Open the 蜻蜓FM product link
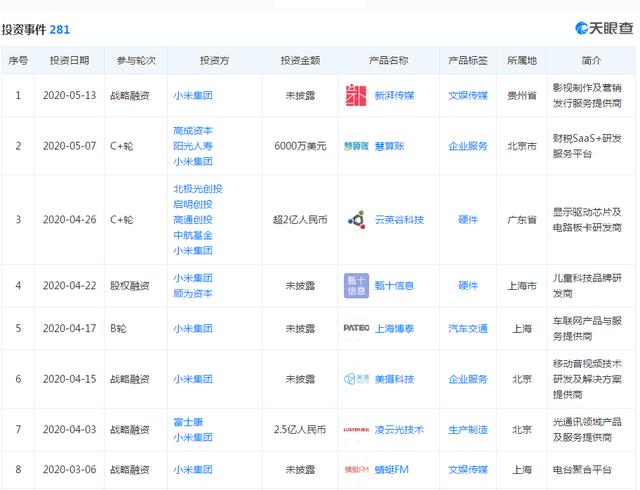This screenshot has width=640, height=490. point(391,470)
